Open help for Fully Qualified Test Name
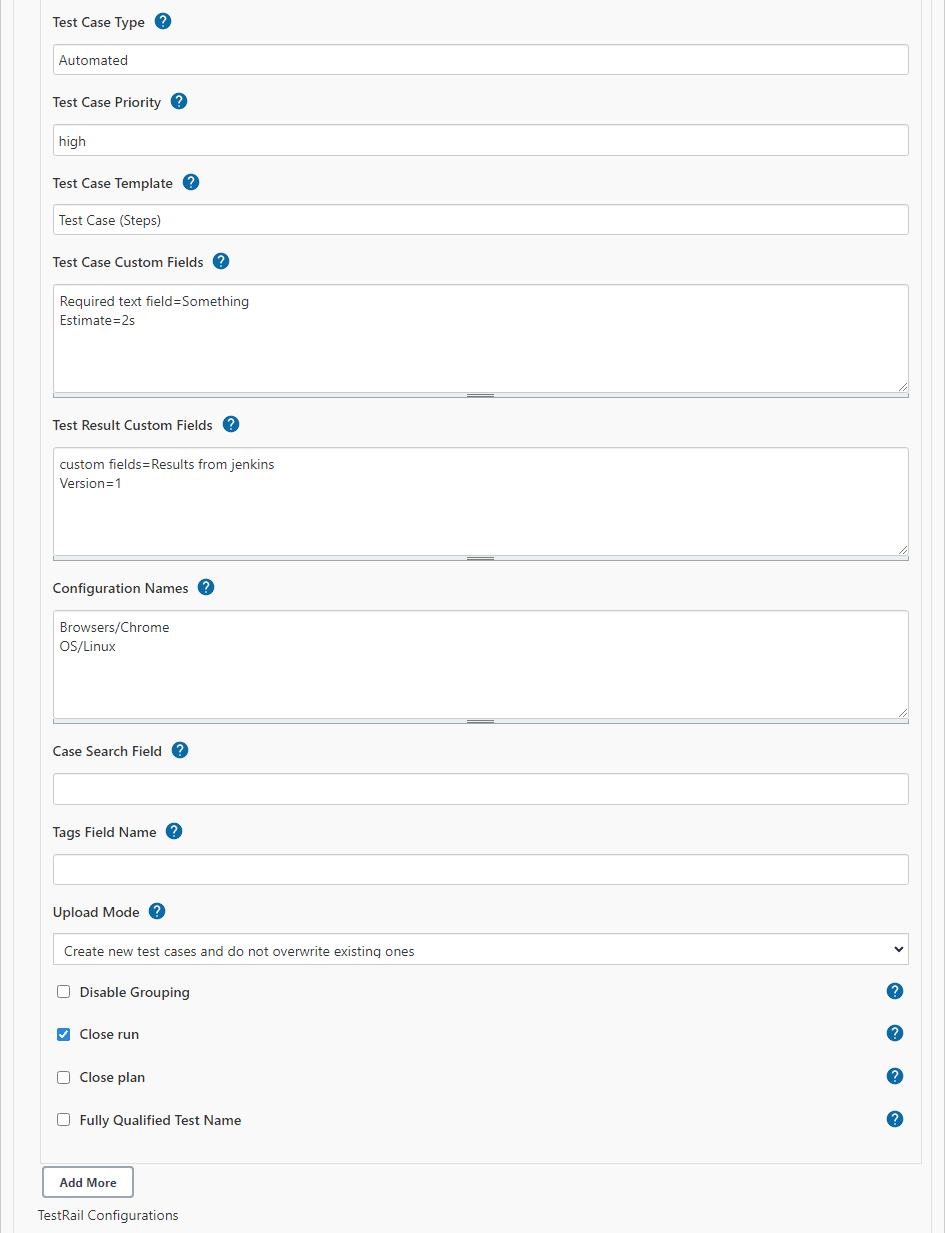945x1233 pixels. pyautogui.click(x=895, y=1119)
